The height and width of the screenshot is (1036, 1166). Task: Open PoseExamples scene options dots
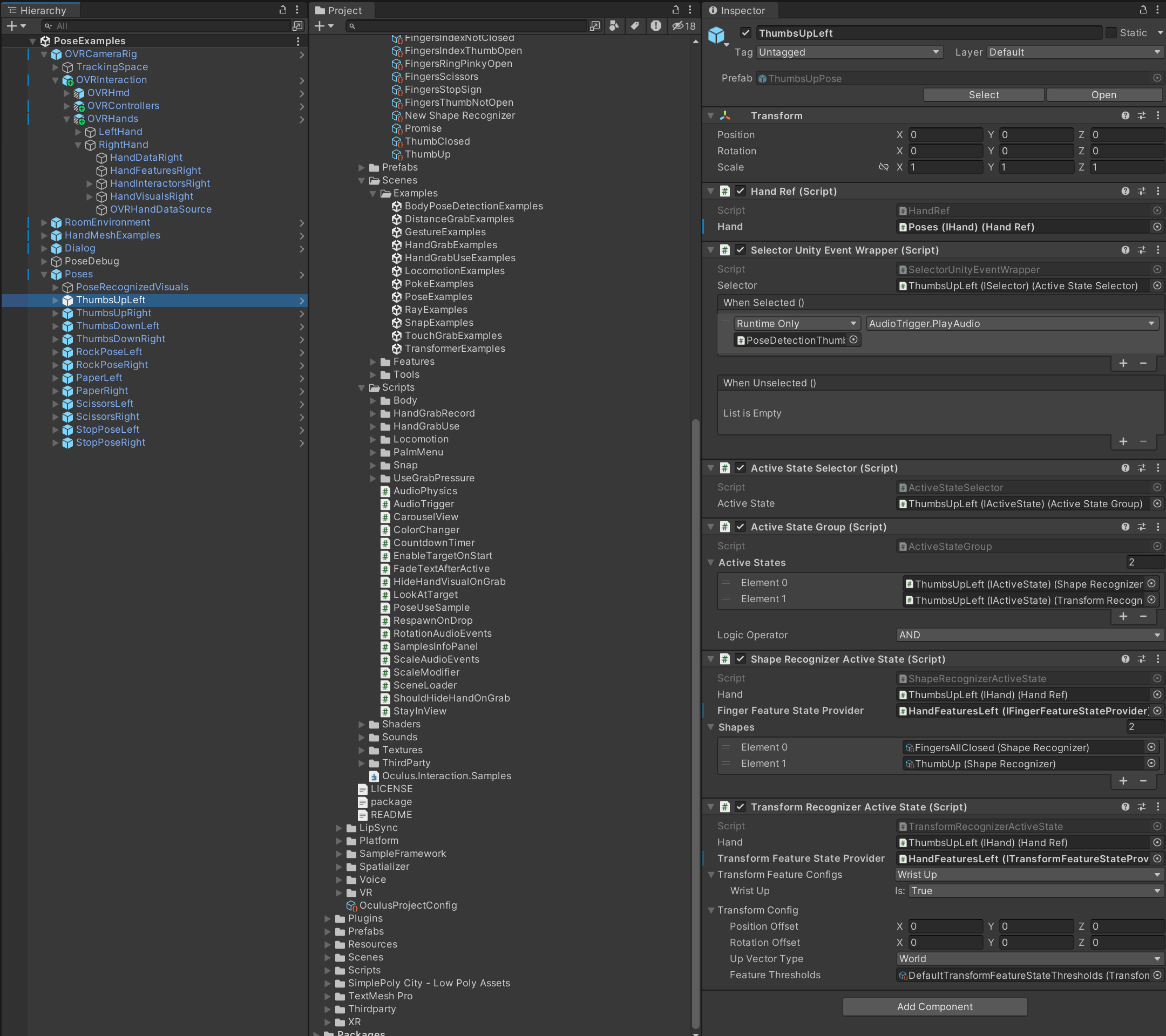click(x=298, y=41)
